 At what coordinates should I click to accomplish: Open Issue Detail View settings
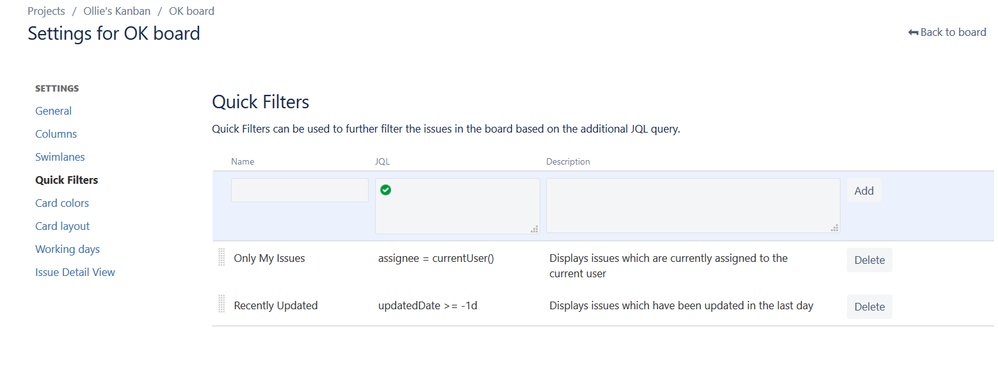point(75,272)
